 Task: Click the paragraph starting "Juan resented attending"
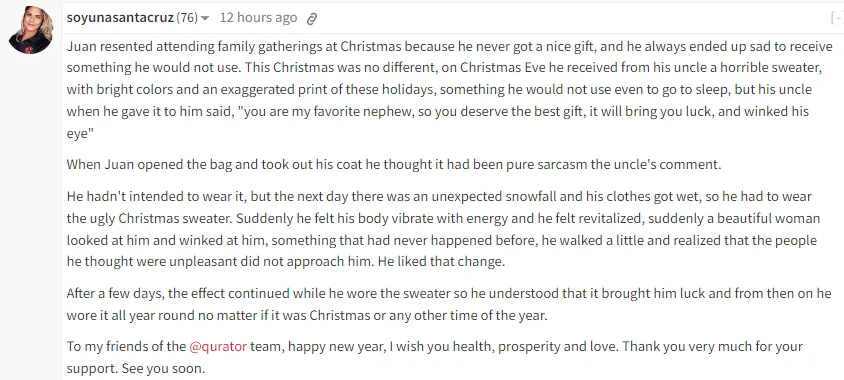(449, 89)
